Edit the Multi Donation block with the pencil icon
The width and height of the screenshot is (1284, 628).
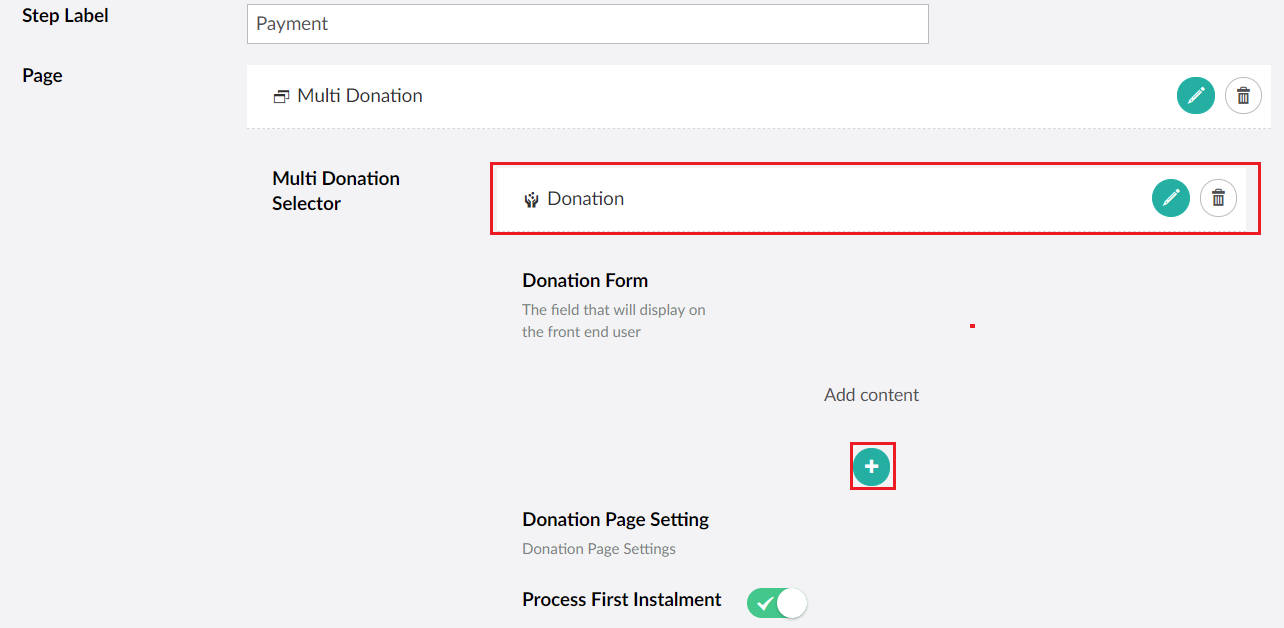(1195, 95)
